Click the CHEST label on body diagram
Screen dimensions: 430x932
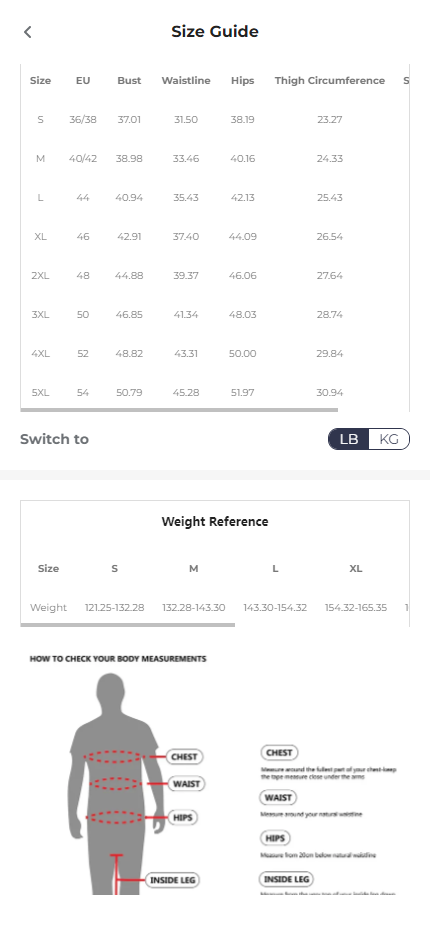(x=184, y=757)
